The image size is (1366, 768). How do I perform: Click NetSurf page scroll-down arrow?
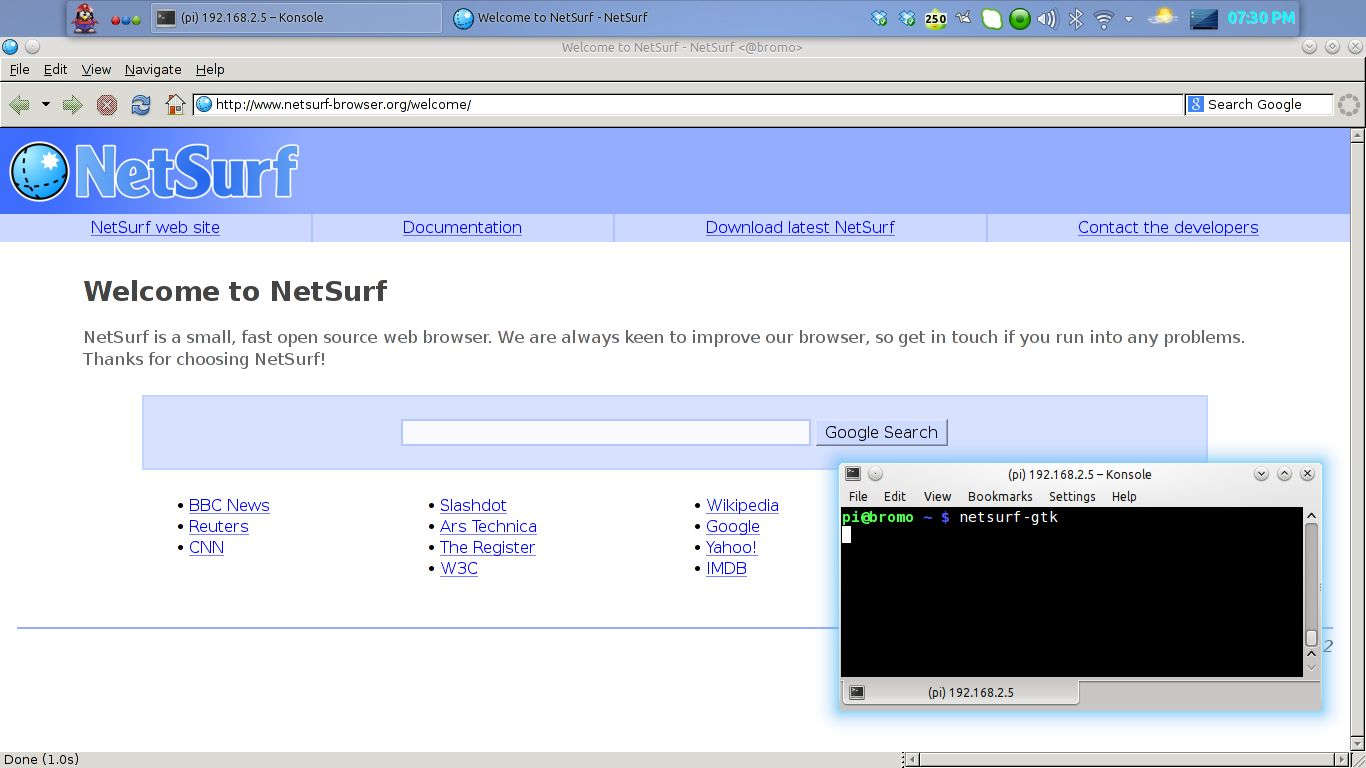coord(1357,742)
